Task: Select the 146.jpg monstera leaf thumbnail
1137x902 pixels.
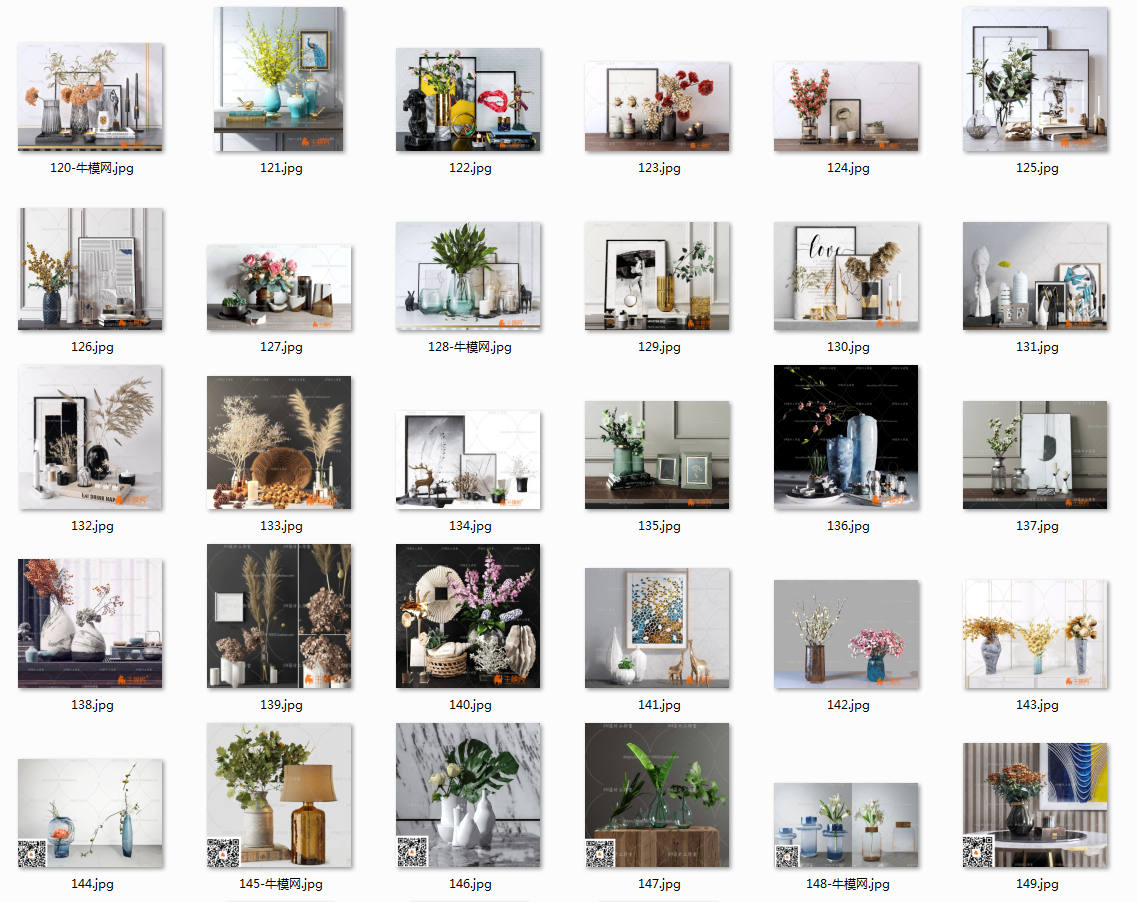Action: (468, 795)
